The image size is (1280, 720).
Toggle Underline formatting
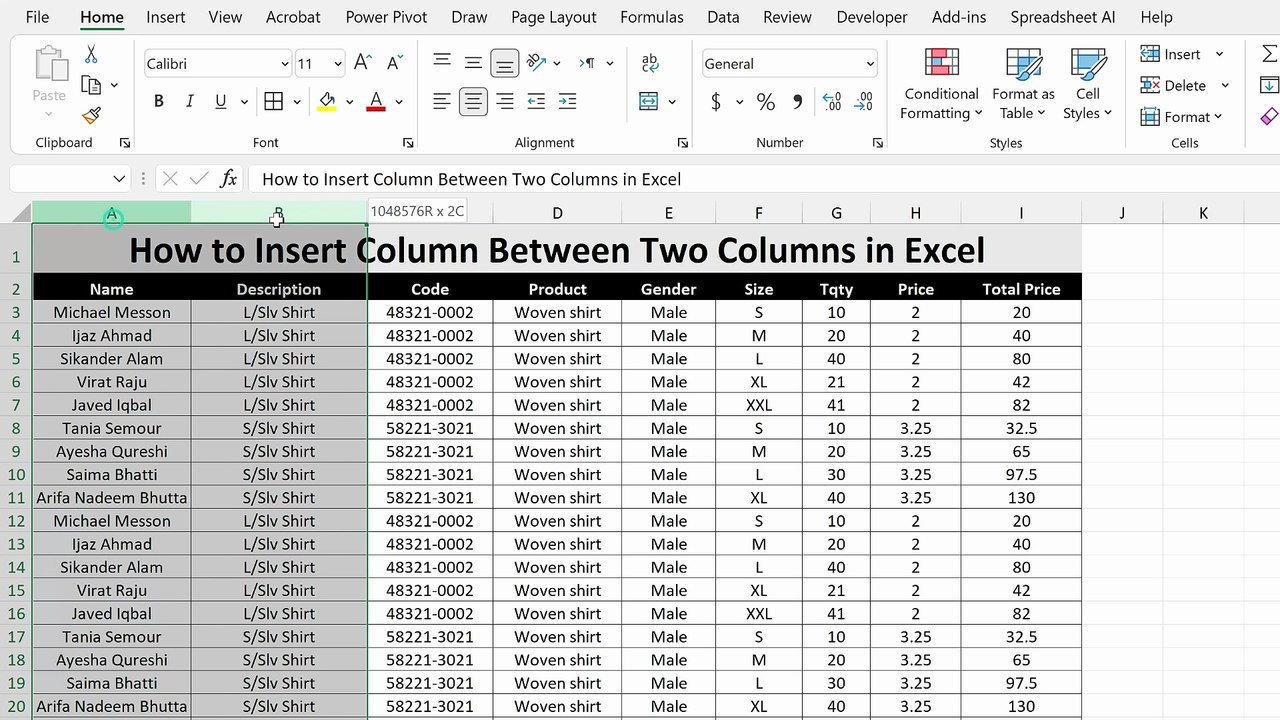point(219,101)
